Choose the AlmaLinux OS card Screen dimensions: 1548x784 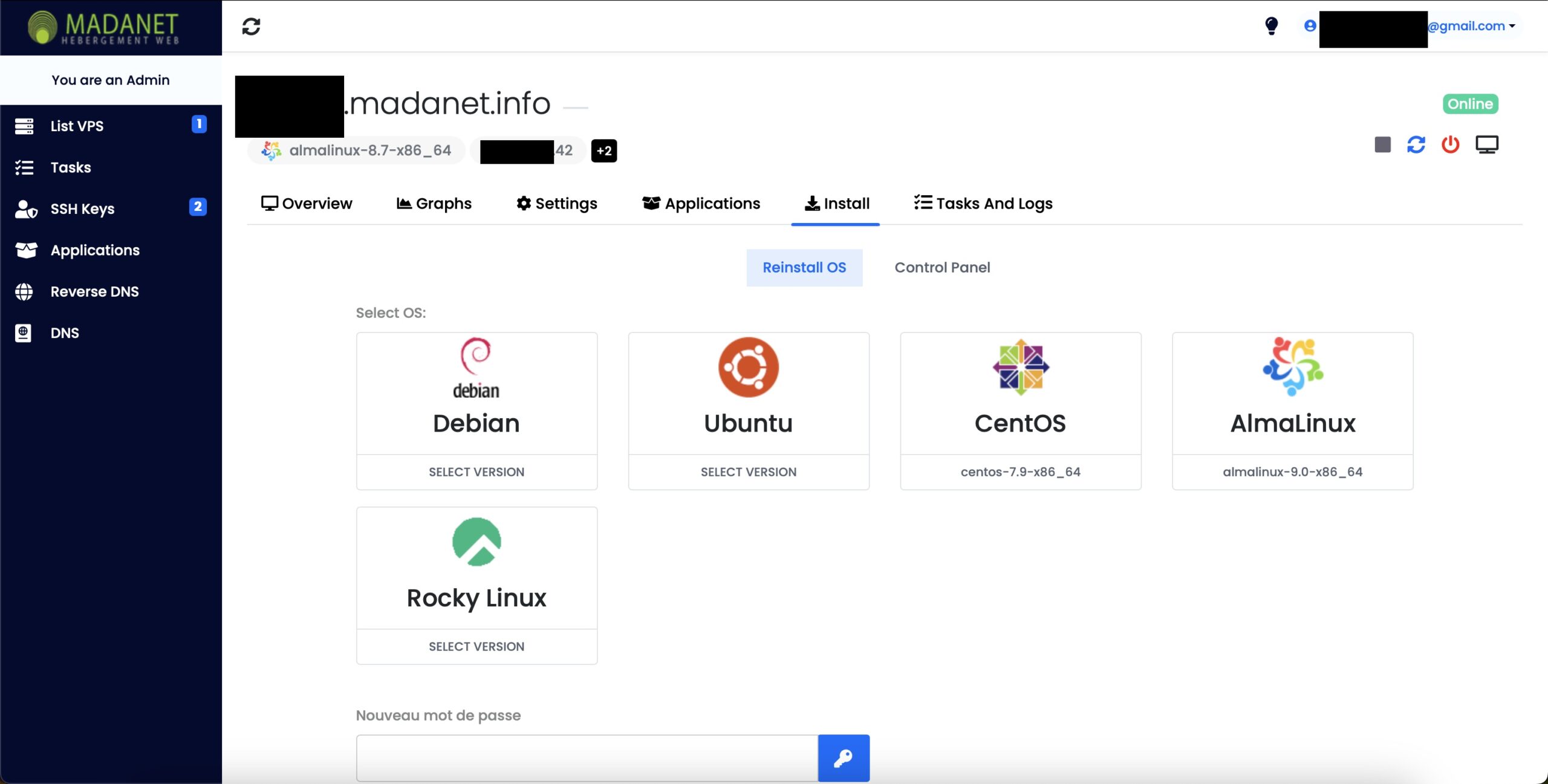click(x=1293, y=394)
